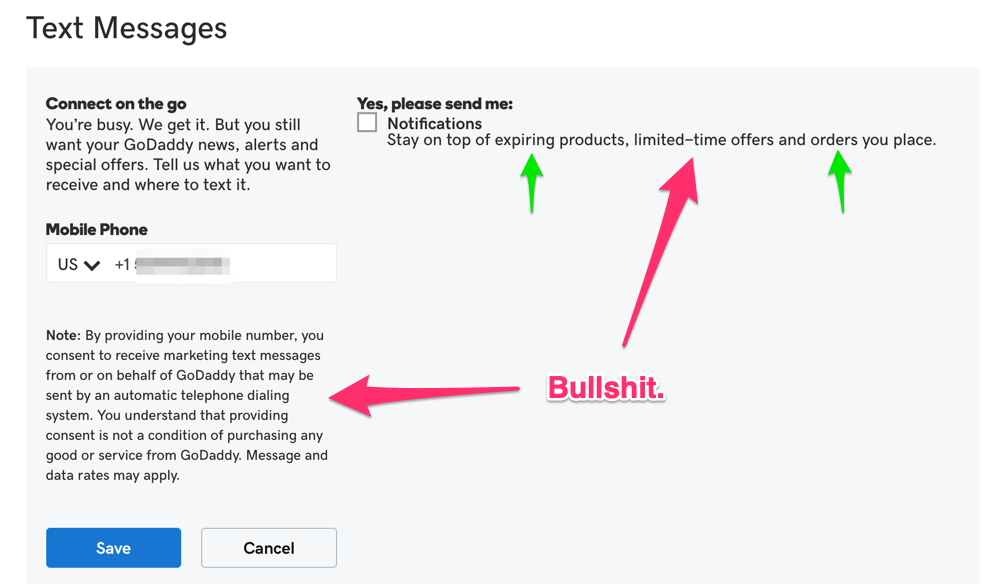Viewport: 997px width, 584px height.
Task: Click the +1 country code prefix
Action: tap(122, 265)
